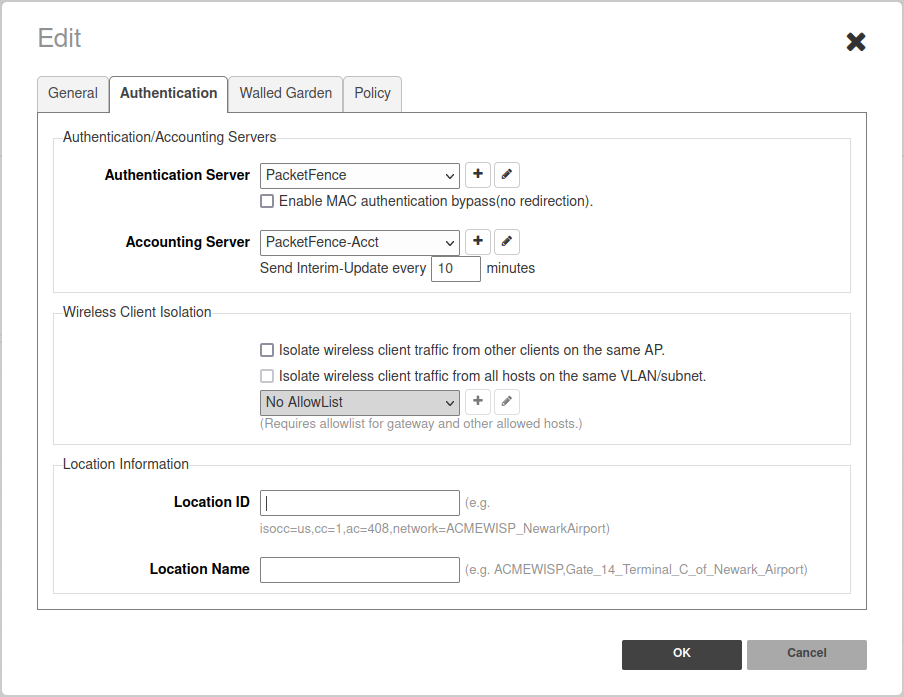Expand the No AllowList dropdown
This screenshot has width=904, height=697.
360,403
